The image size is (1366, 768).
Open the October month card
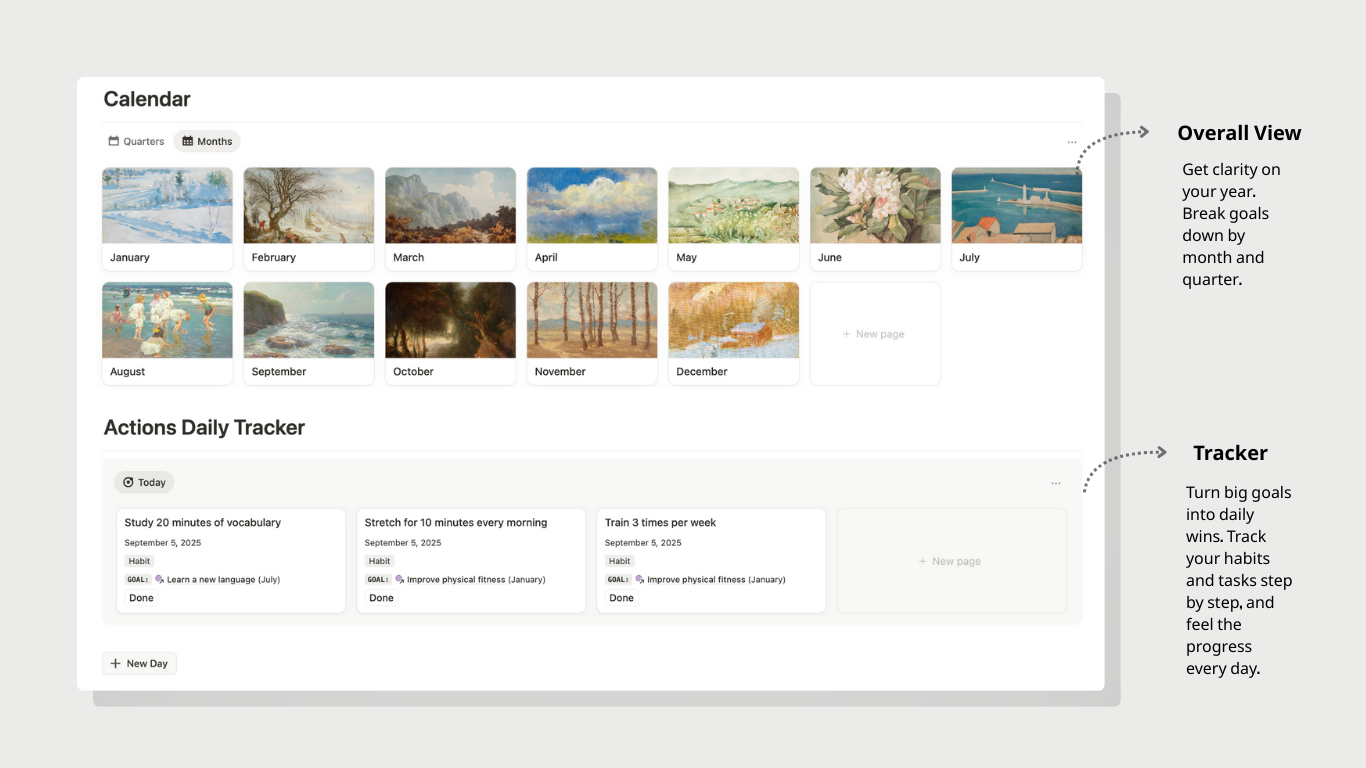(450, 333)
